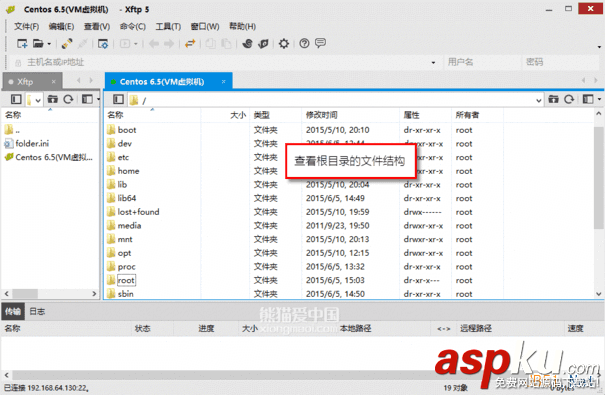The image size is (605, 395).
Task: Refresh the local pane
Action: coord(68,100)
